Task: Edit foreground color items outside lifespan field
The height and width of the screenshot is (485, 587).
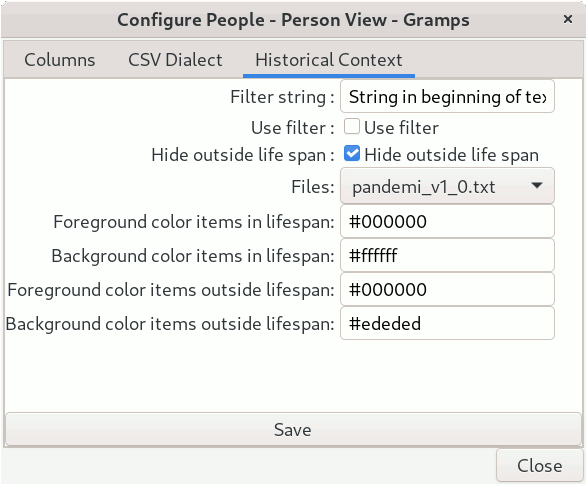Action: [x=447, y=289]
